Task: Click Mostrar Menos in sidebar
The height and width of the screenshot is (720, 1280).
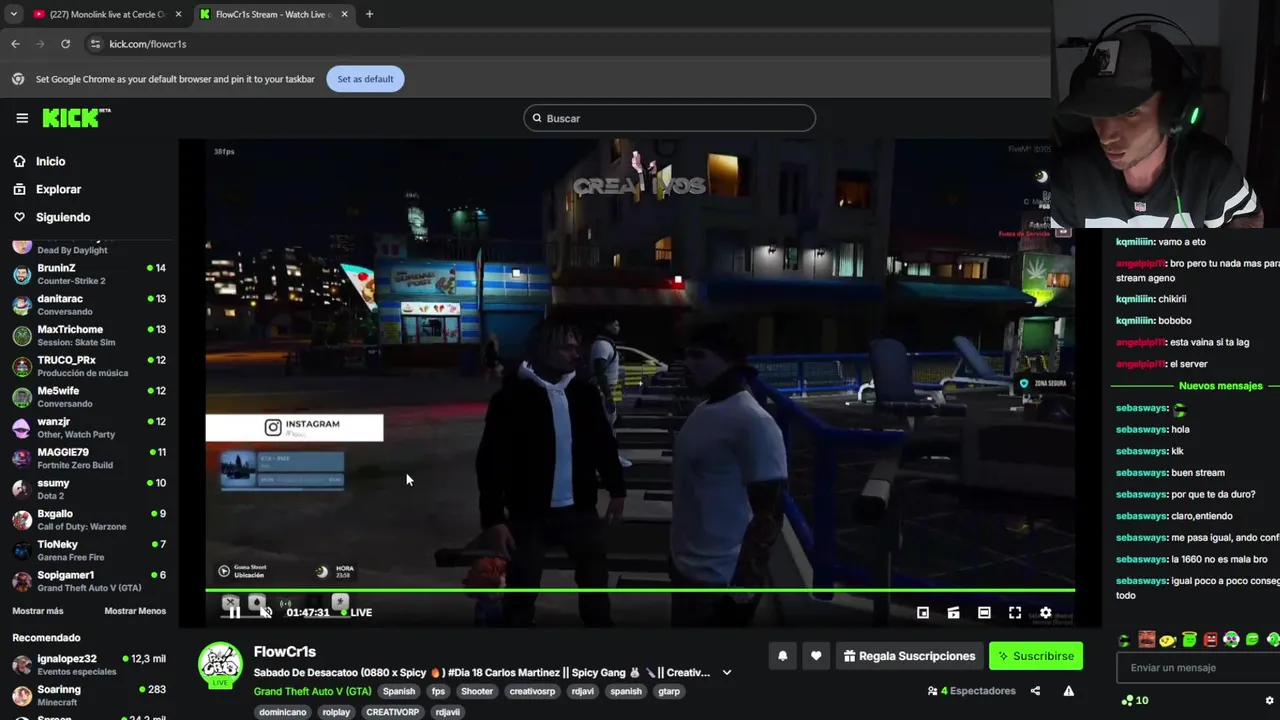Action: (135, 611)
